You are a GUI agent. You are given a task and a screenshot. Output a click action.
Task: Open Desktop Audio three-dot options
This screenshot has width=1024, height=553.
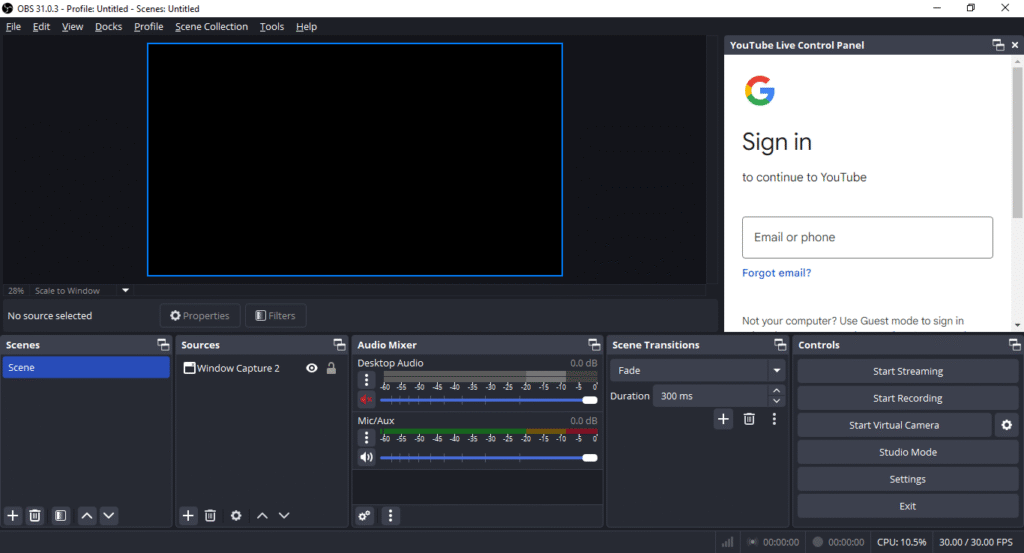point(366,380)
